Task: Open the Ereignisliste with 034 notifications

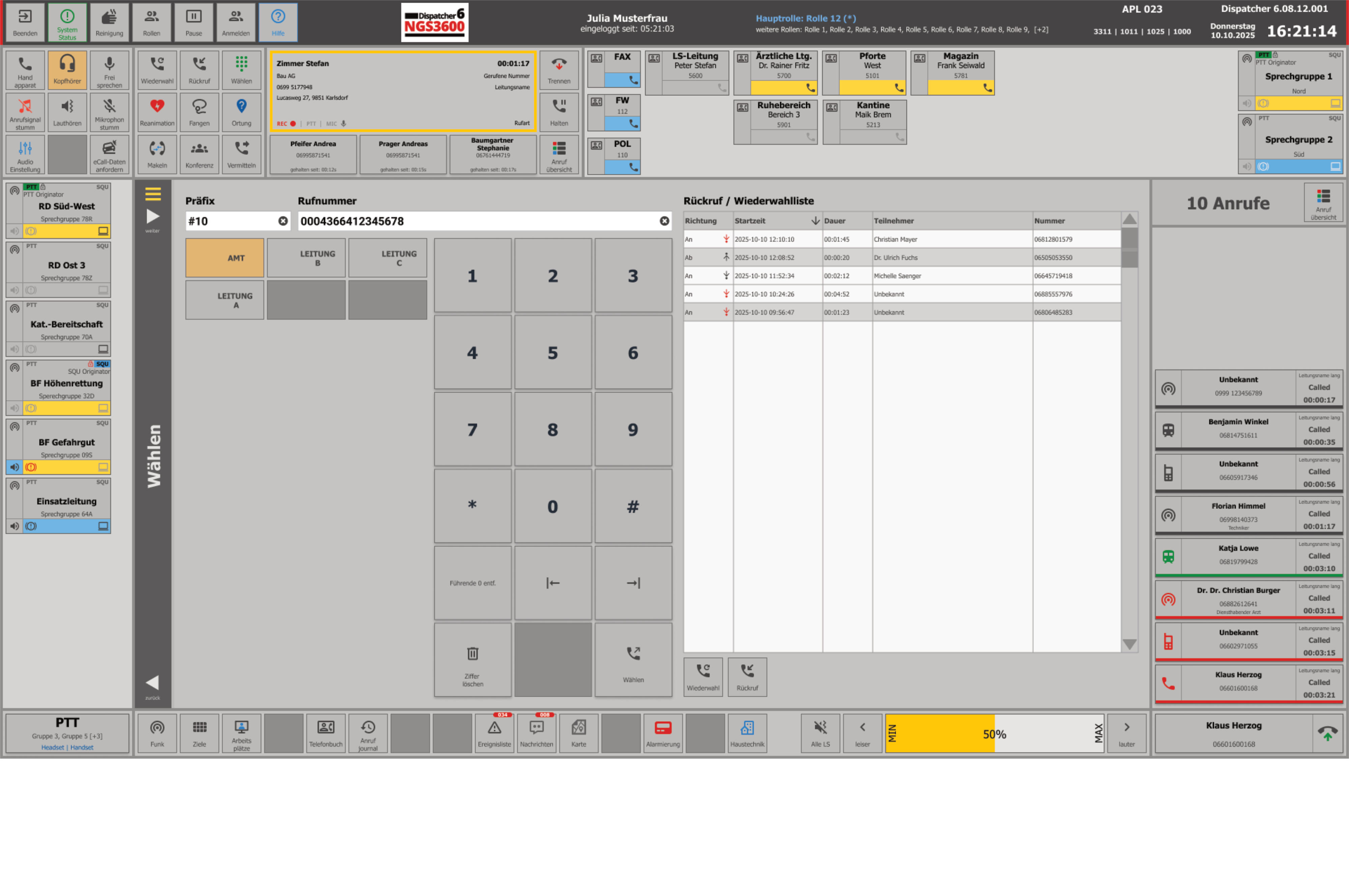Action: 494,733
